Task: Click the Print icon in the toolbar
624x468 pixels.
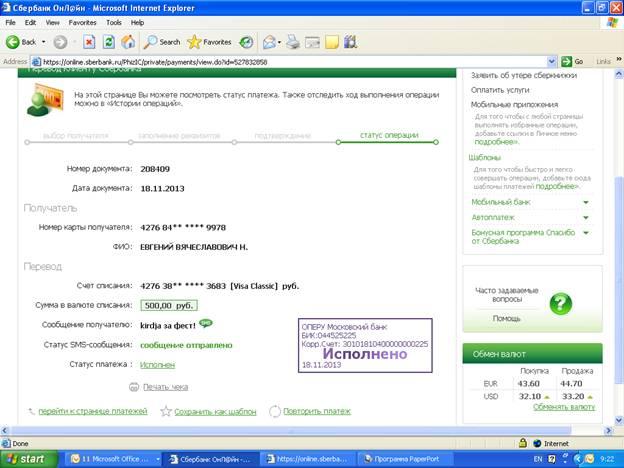Action: pyautogui.click(x=293, y=42)
